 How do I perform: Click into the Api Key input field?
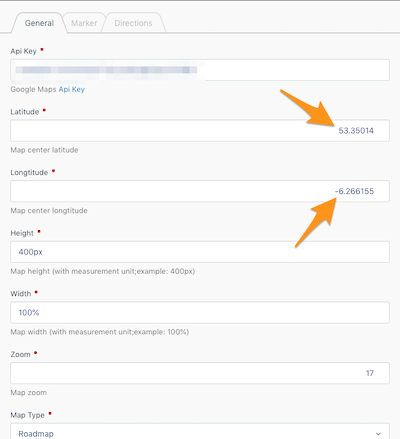(200, 70)
